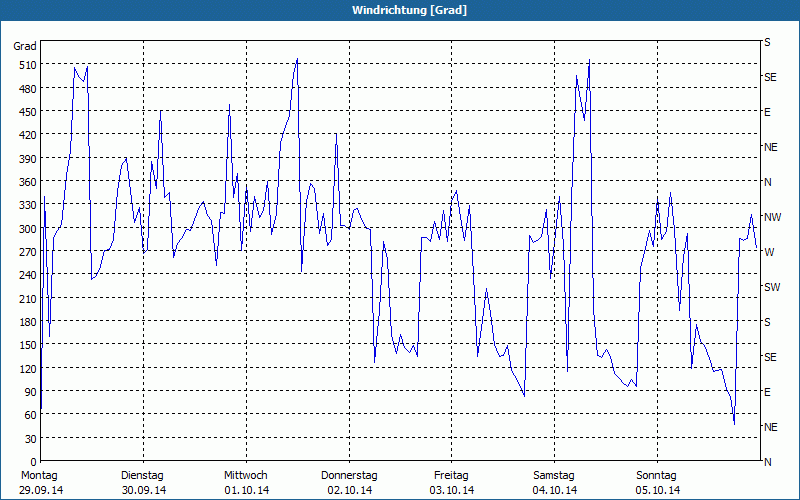Click the E compass label level with 450
The width and height of the screenshot is (800, 500).
pos(767,112)
